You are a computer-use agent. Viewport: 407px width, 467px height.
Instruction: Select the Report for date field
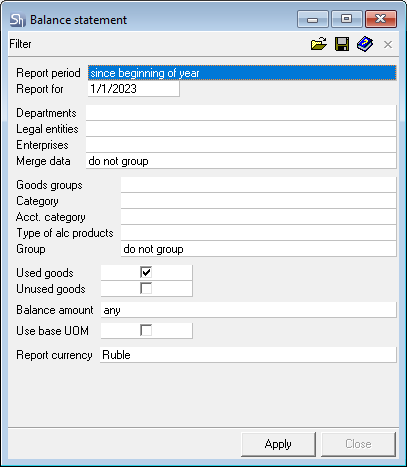tap(134, 89)
